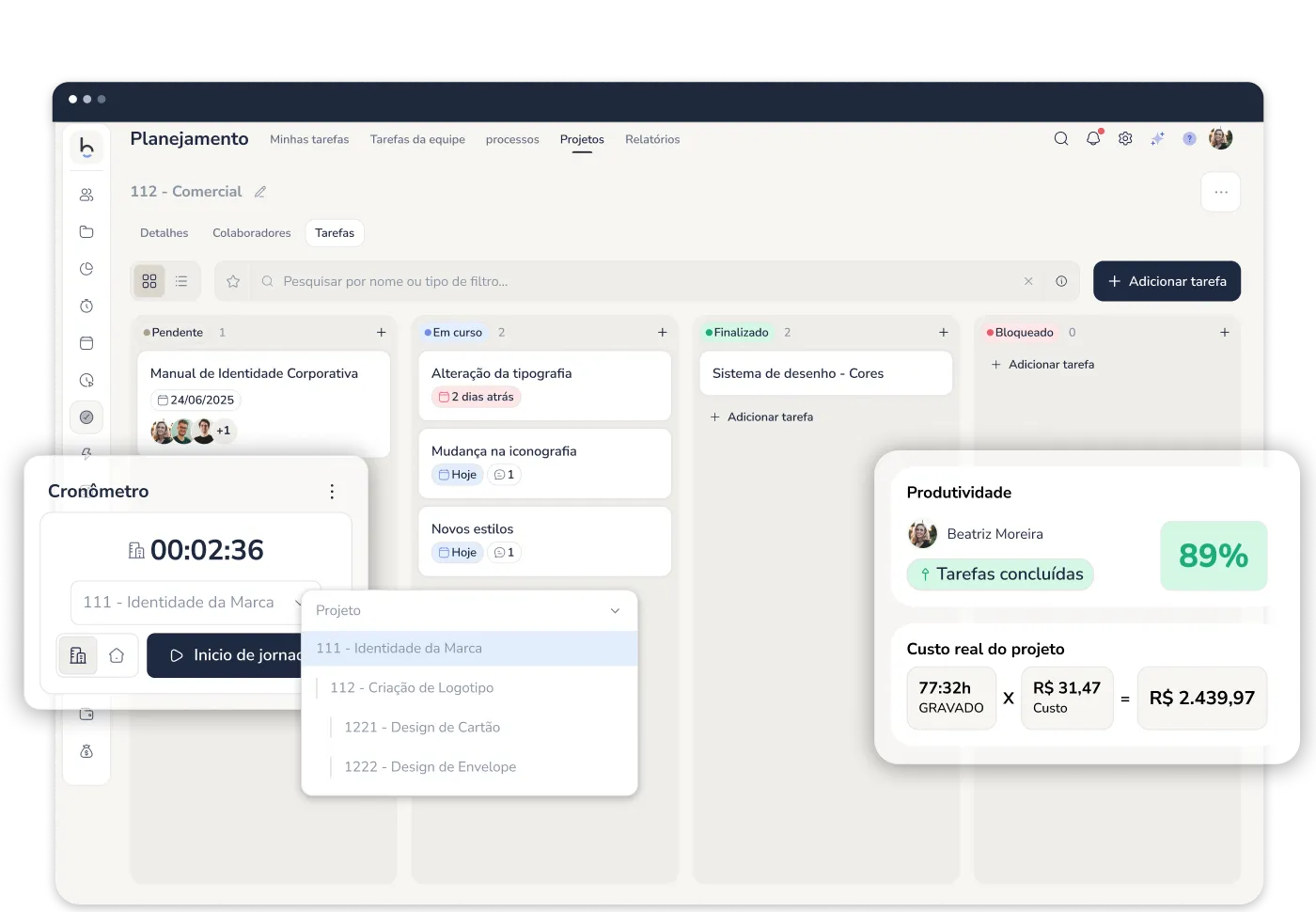Screen dimensions: 1316x912
Task: Open Cronômetro three-dot menu
Action: pyautogui.click(x=332, y=492)
